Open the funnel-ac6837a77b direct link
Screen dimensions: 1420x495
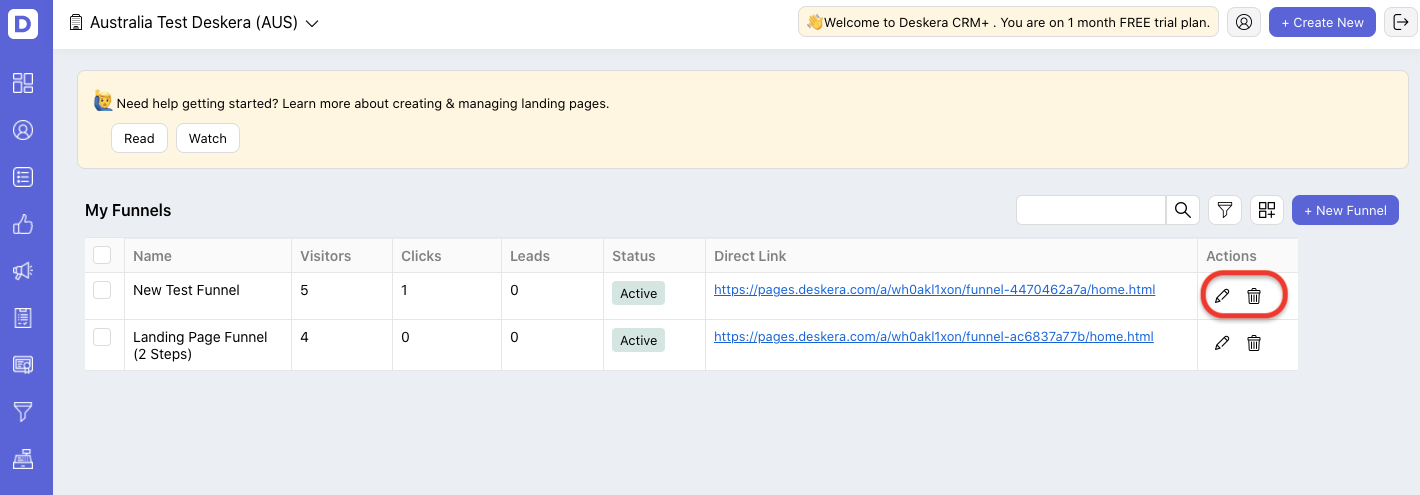click(x=934, y=337)
